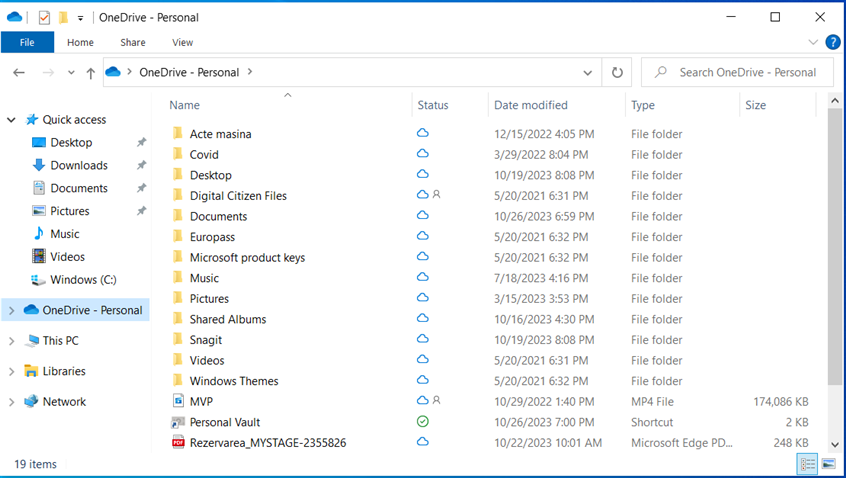This screenshot has width=846, height=478.
Task: Select the Network item in navigation pane
Action: pyautogui.click(x=64, y=402)
